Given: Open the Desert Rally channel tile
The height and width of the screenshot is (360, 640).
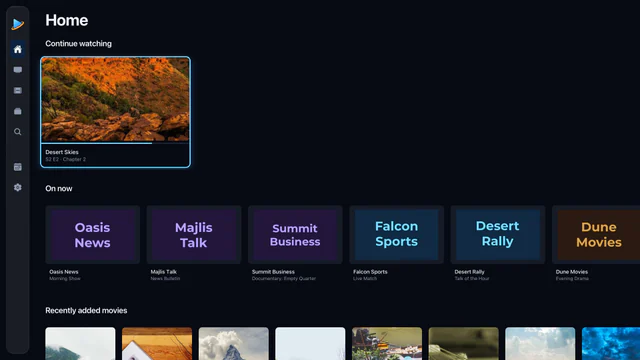Looking at the screenshot, I should [498, 235].
